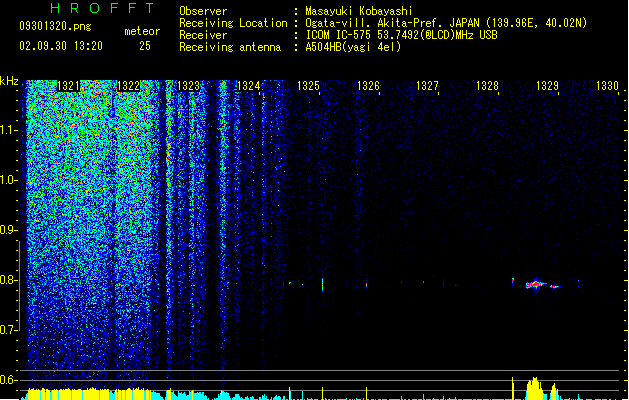Click the meteor count 25
629x400 pixels.
pyautogui.click(x=145, y=46)
